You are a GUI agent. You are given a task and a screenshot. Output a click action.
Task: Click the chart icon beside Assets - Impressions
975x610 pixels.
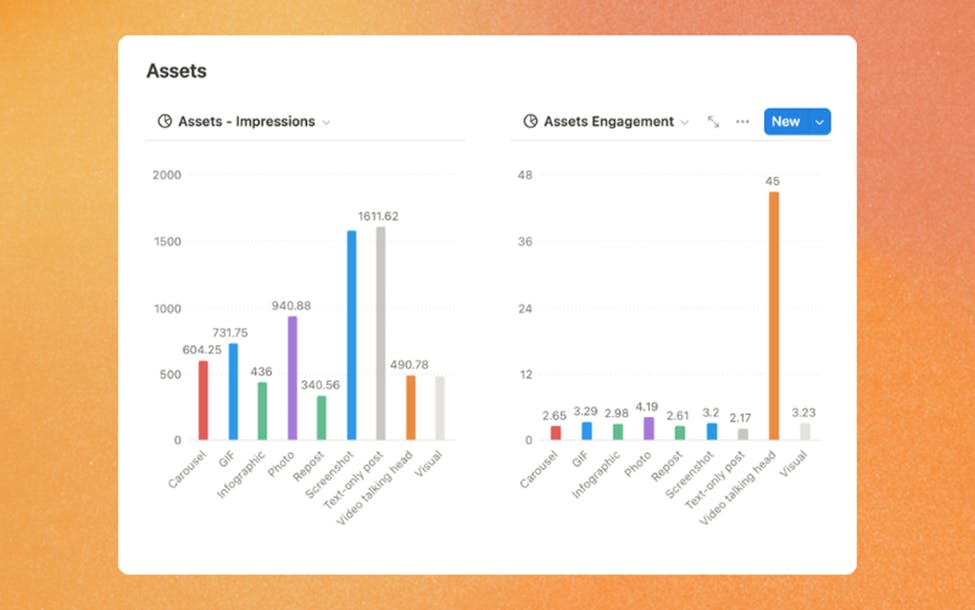point(165,121)
